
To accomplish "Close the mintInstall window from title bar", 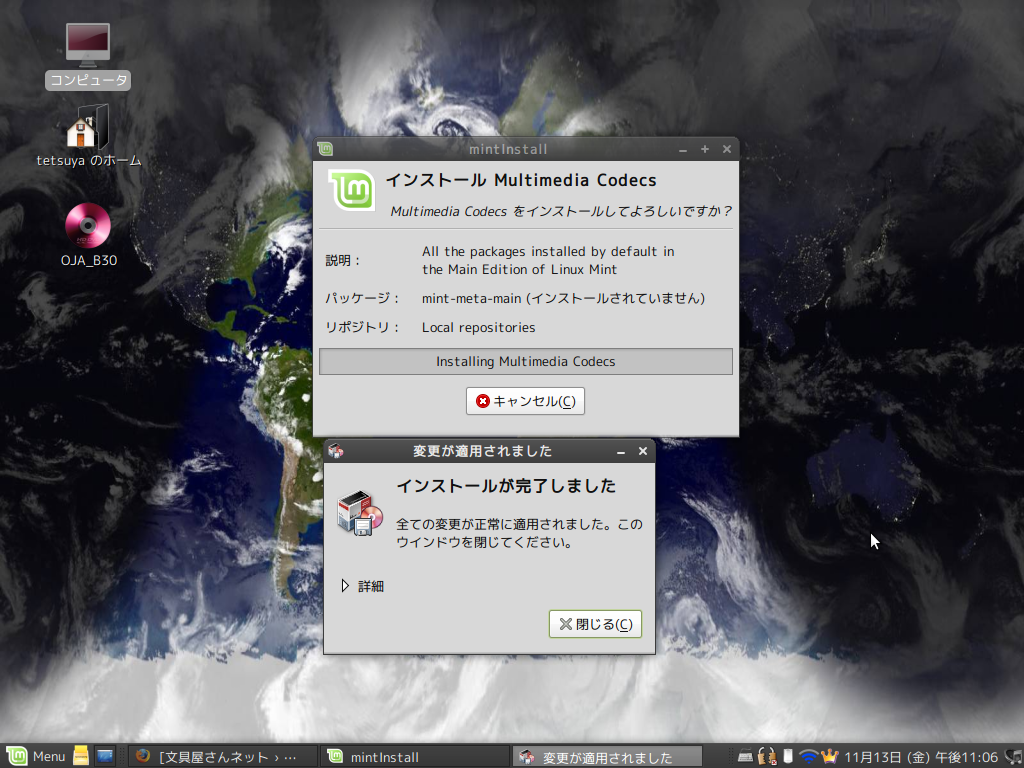I will click(727, 150).
